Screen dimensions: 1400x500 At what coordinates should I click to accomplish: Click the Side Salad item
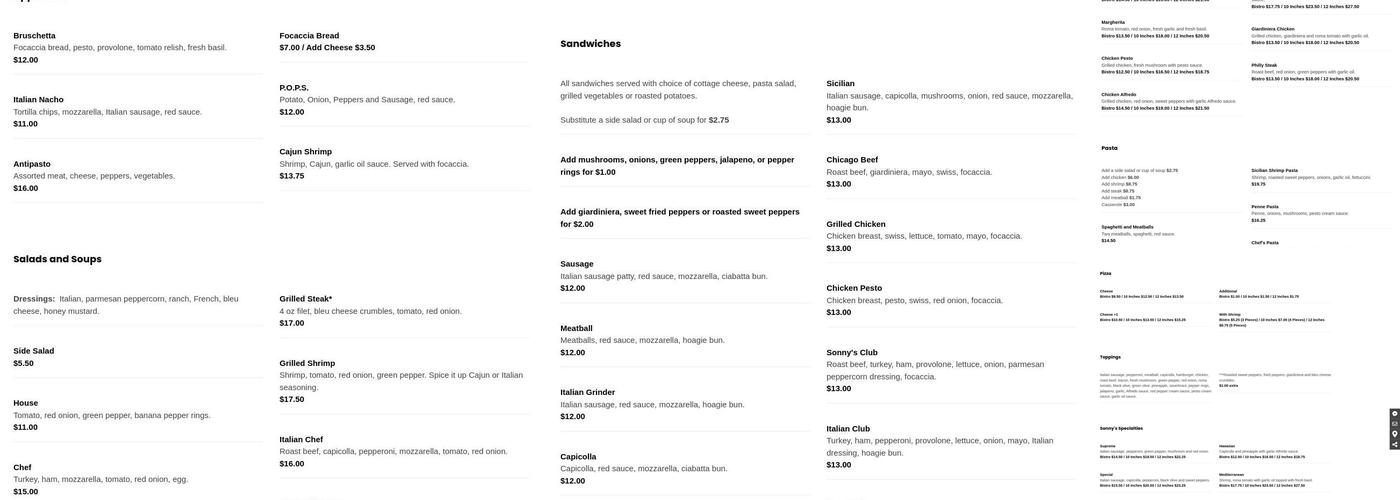(x=34, y=351)
